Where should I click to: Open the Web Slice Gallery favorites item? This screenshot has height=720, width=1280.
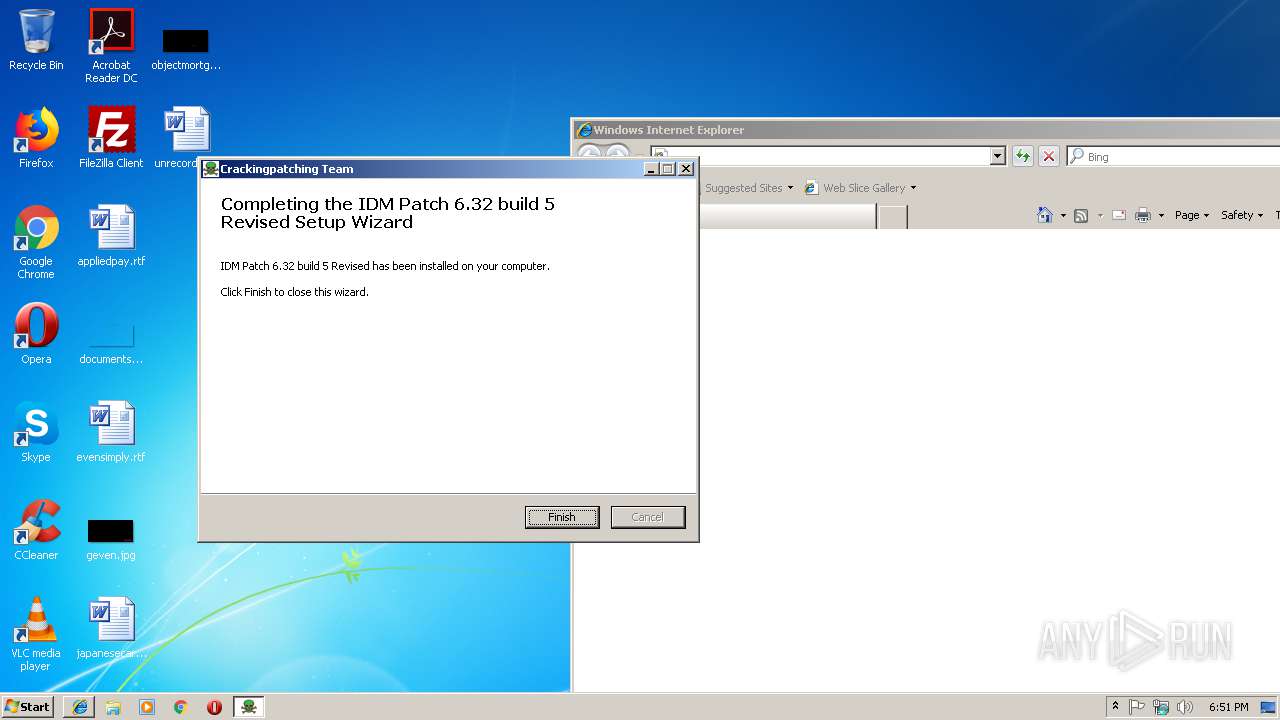click(860, 188)
